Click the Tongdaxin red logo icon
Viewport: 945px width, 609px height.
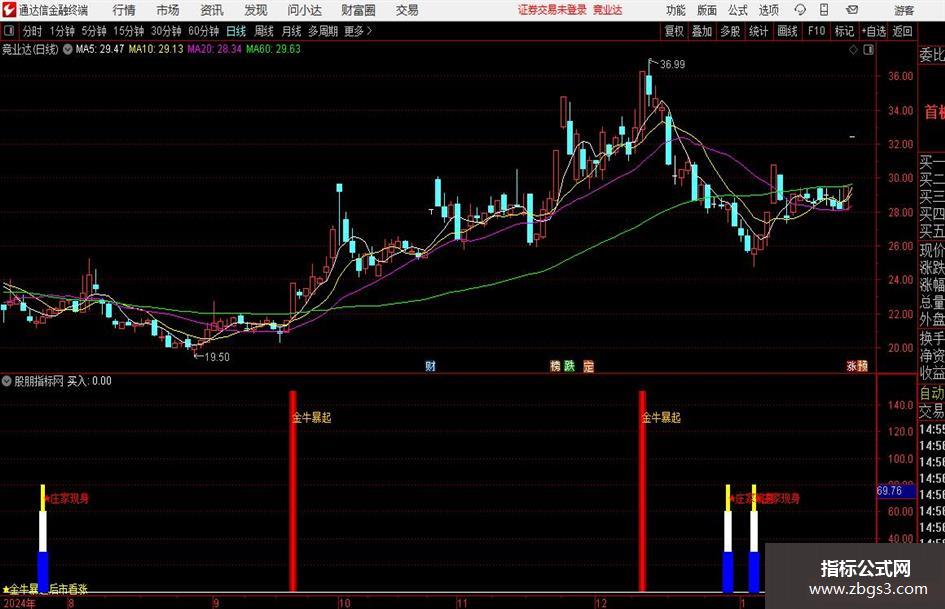point(8,10)
